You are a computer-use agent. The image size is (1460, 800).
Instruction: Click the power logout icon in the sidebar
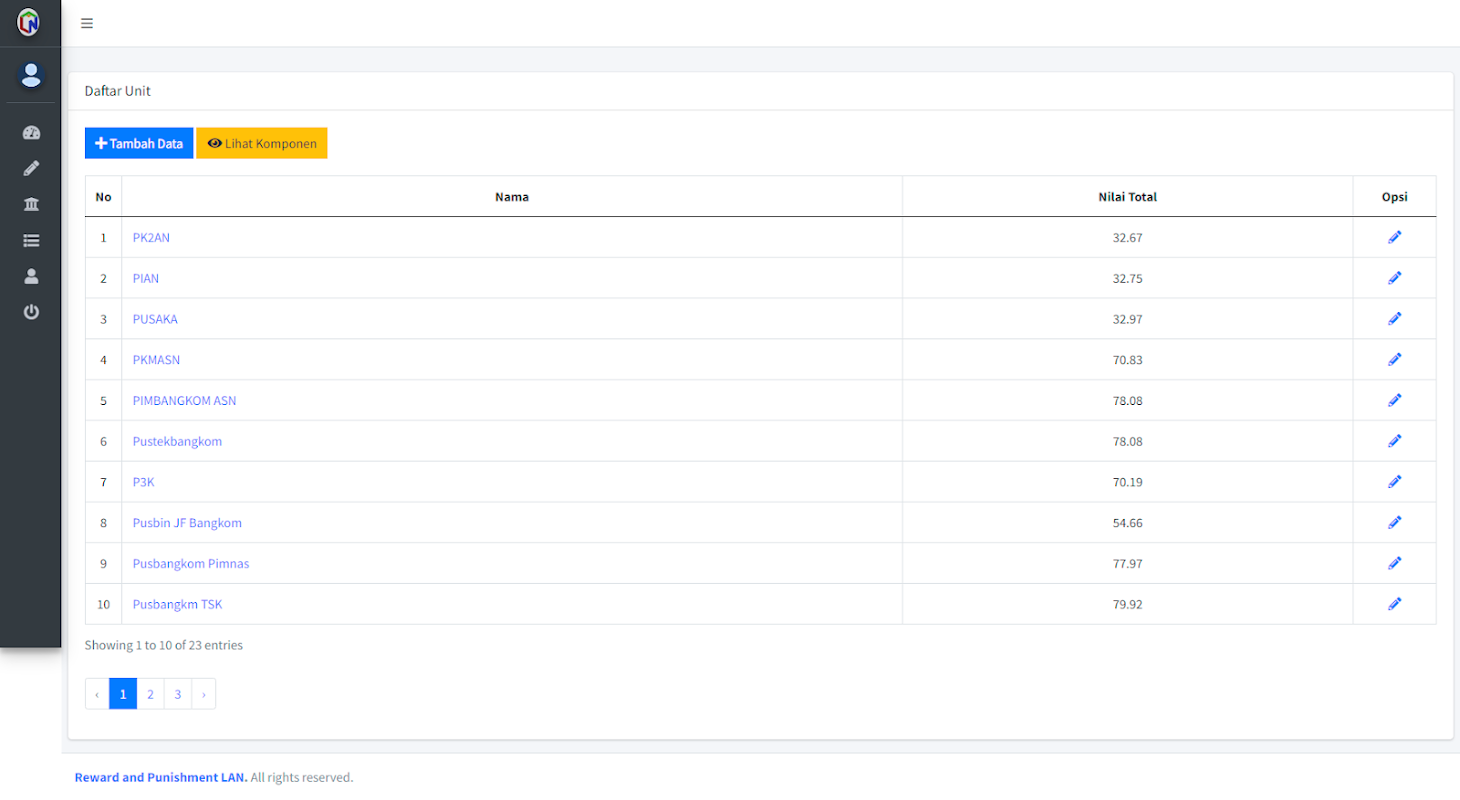point(31,312)
